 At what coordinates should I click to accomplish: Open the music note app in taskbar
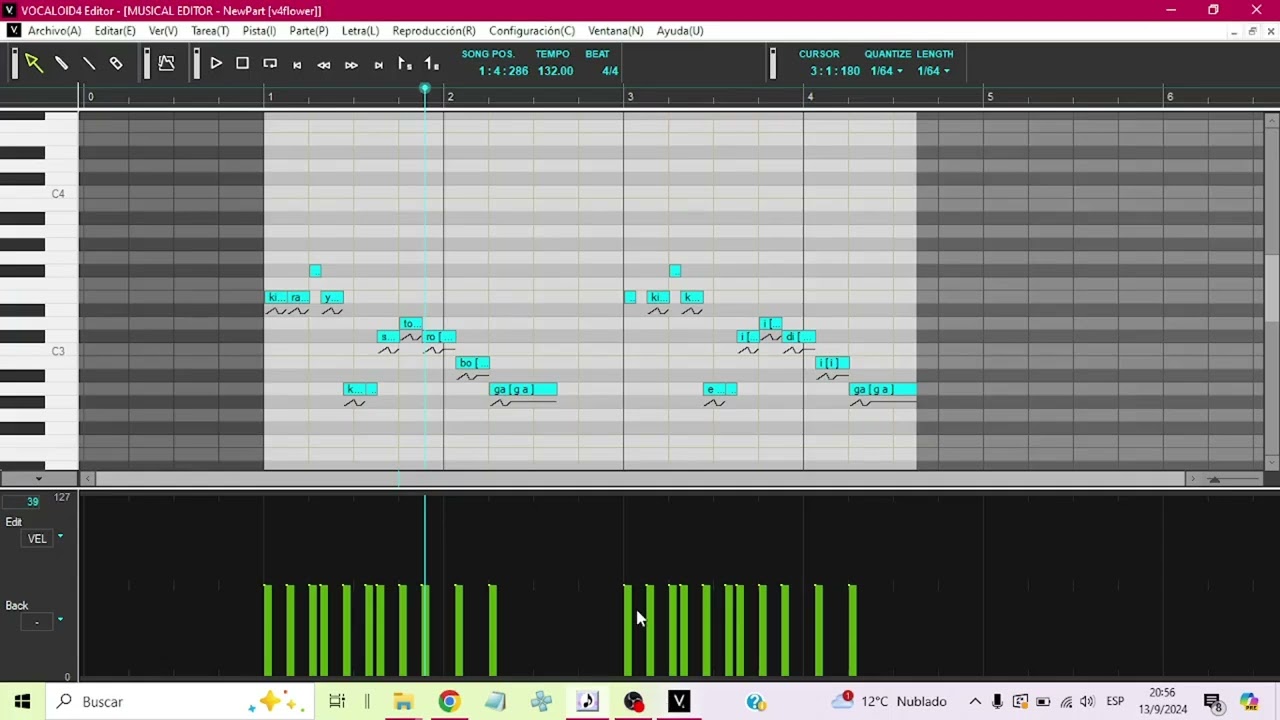pos(588,702)
